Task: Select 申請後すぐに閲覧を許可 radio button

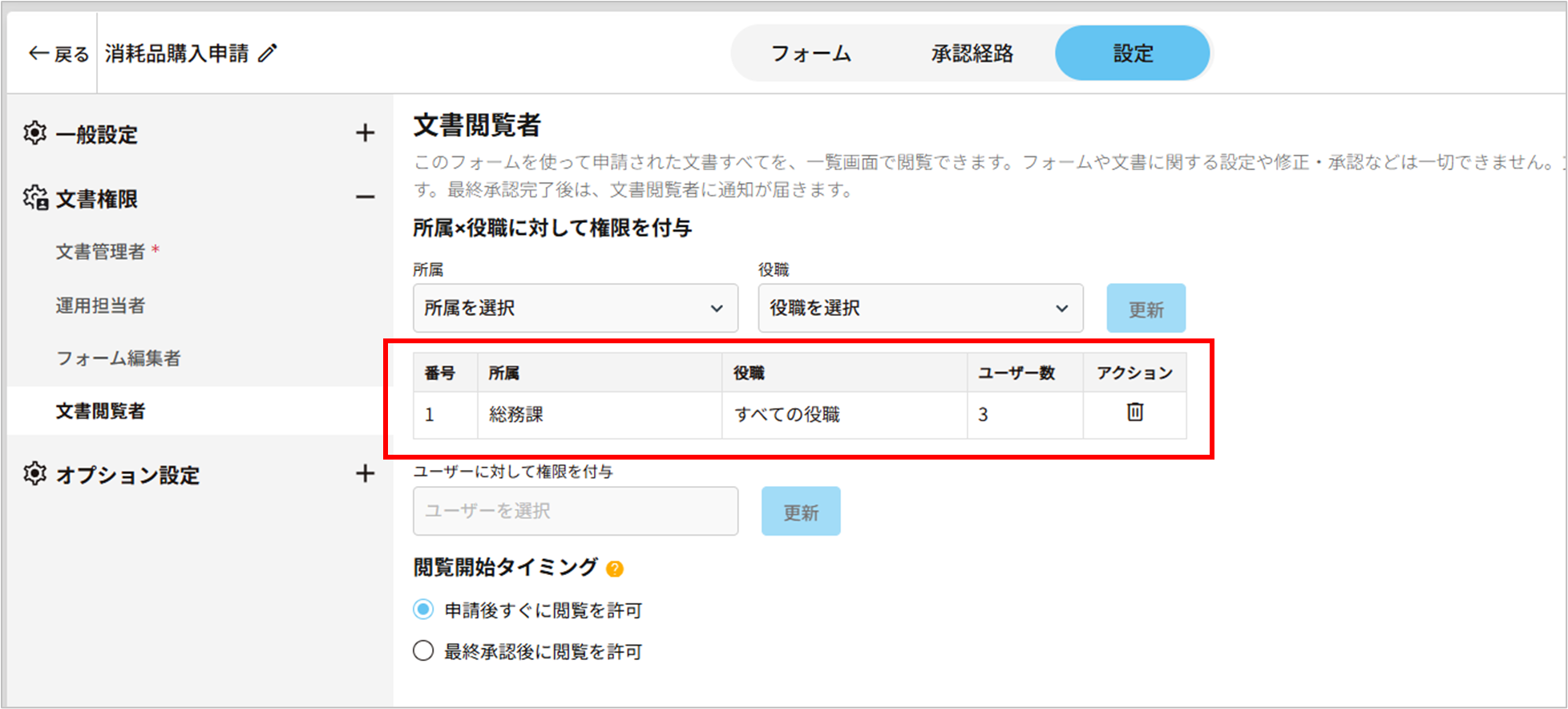Action: 423,610
